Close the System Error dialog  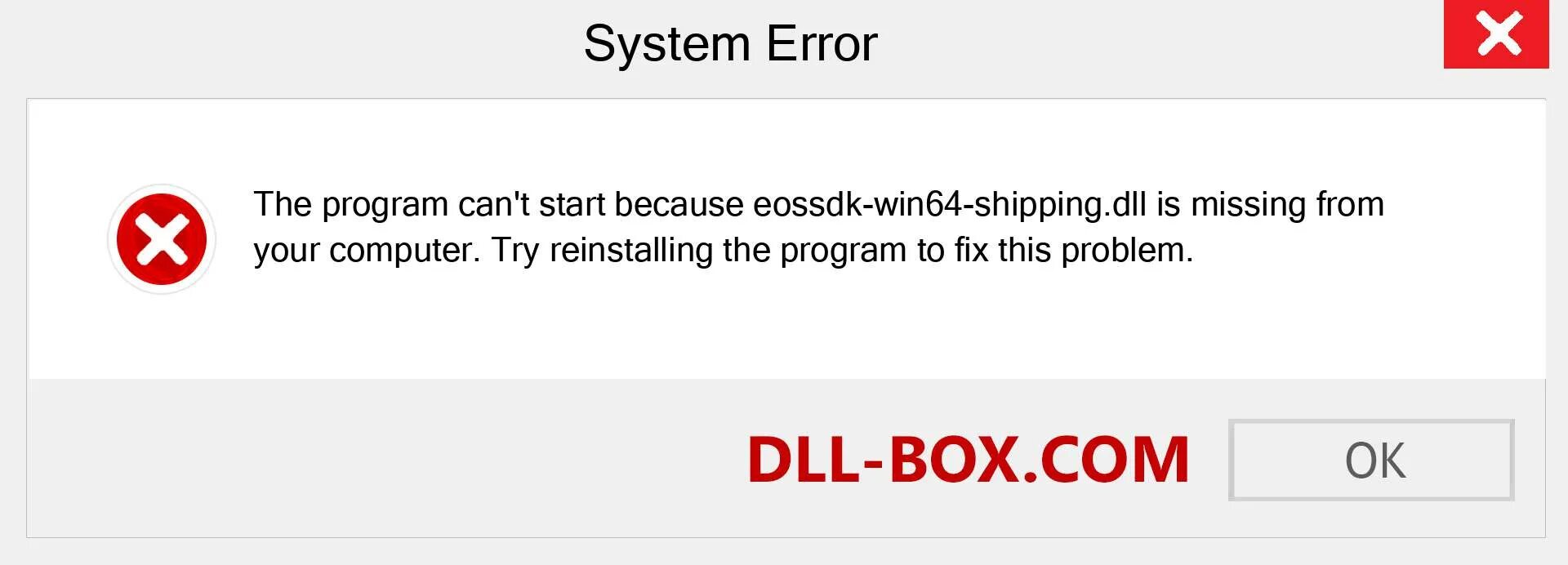tap(1496, 34)
